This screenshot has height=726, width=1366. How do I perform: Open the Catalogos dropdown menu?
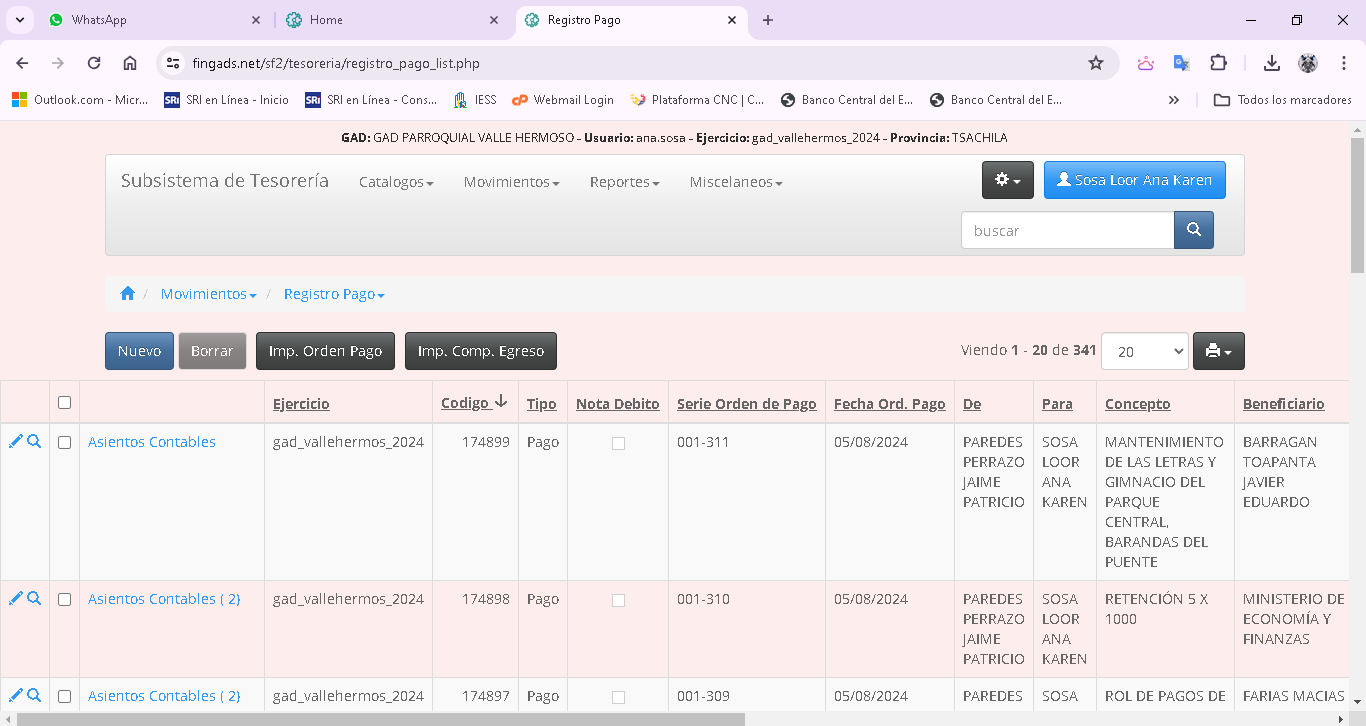[396, 182]
